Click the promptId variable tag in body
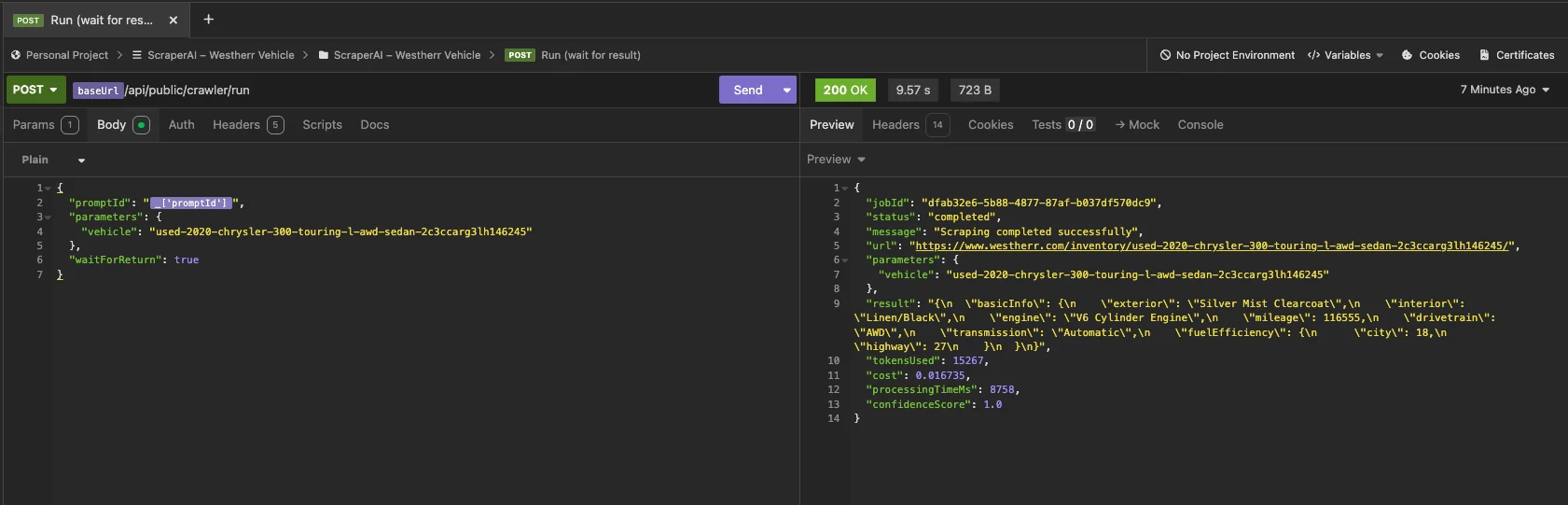 point(190,203)
